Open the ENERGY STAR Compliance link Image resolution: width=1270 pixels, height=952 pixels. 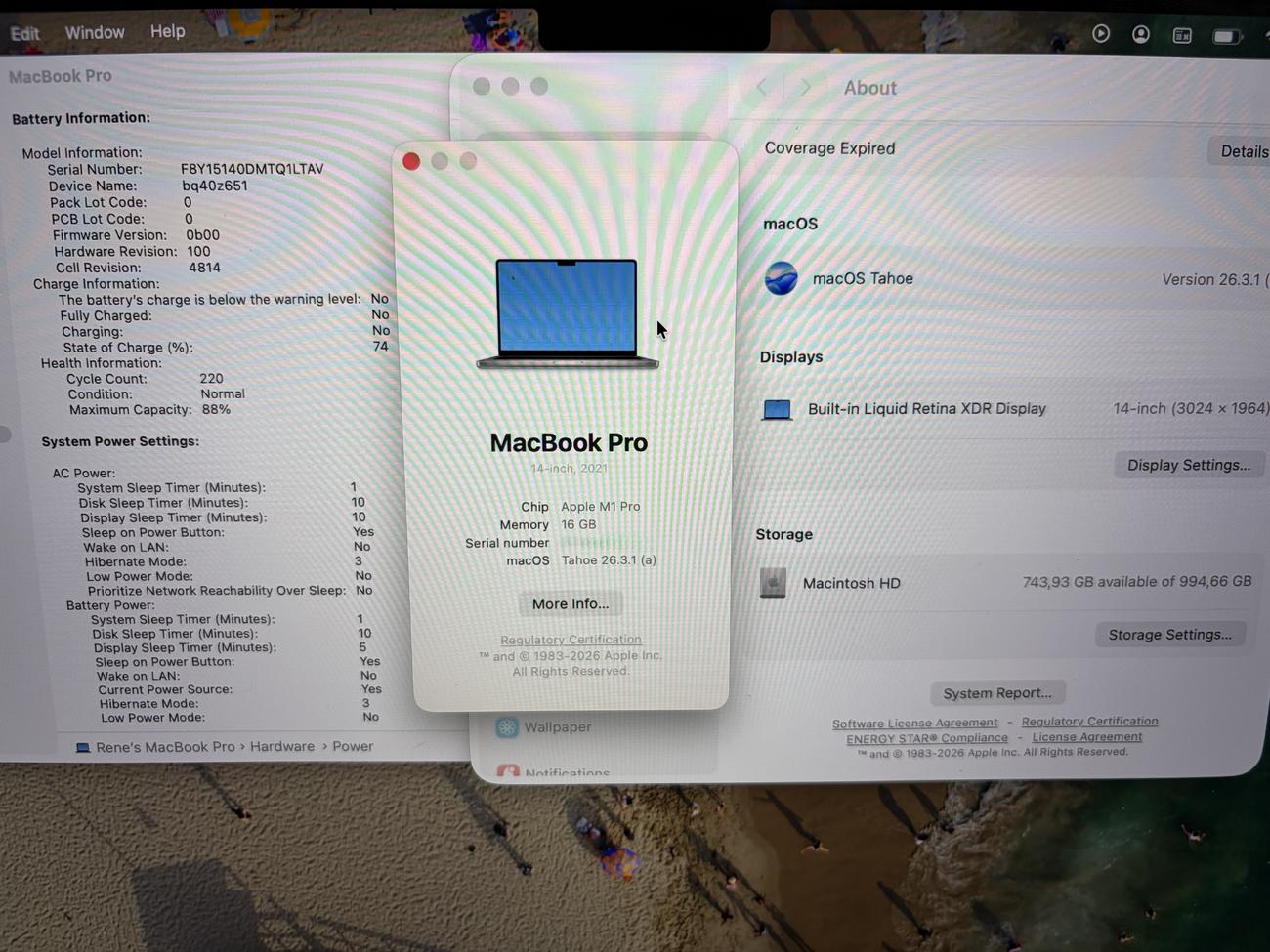pos(926,738)
